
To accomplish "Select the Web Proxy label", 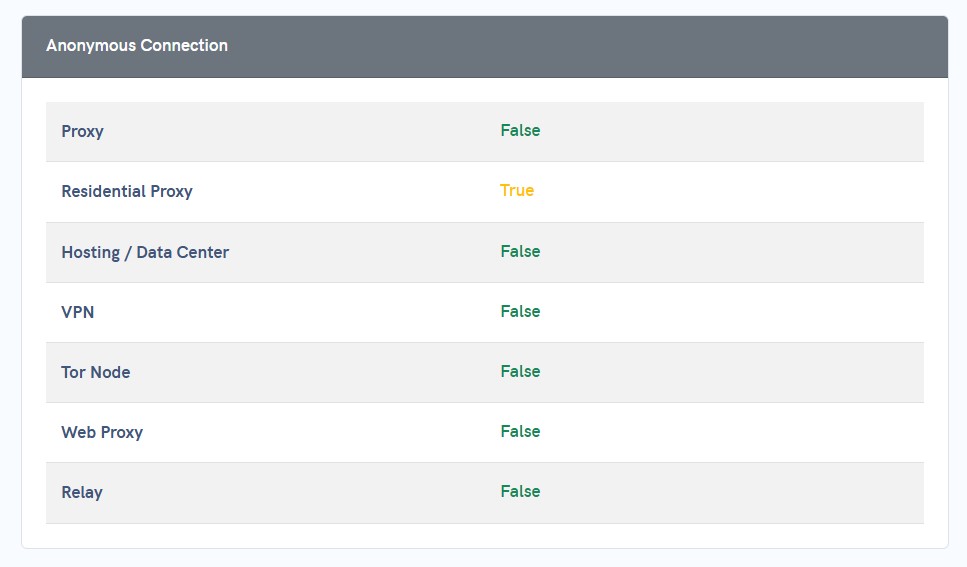I will [102, 432].
